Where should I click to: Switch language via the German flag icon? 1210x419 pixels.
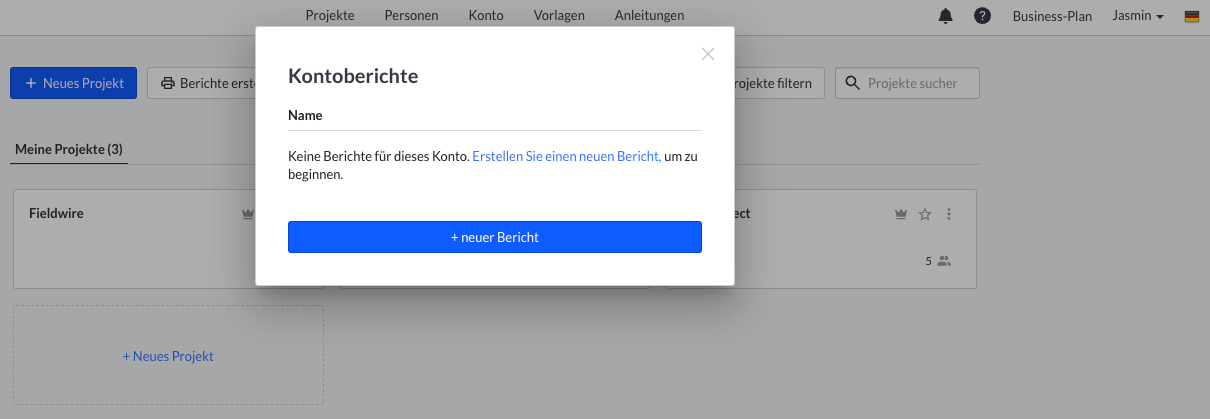(x=1192, y=16)
